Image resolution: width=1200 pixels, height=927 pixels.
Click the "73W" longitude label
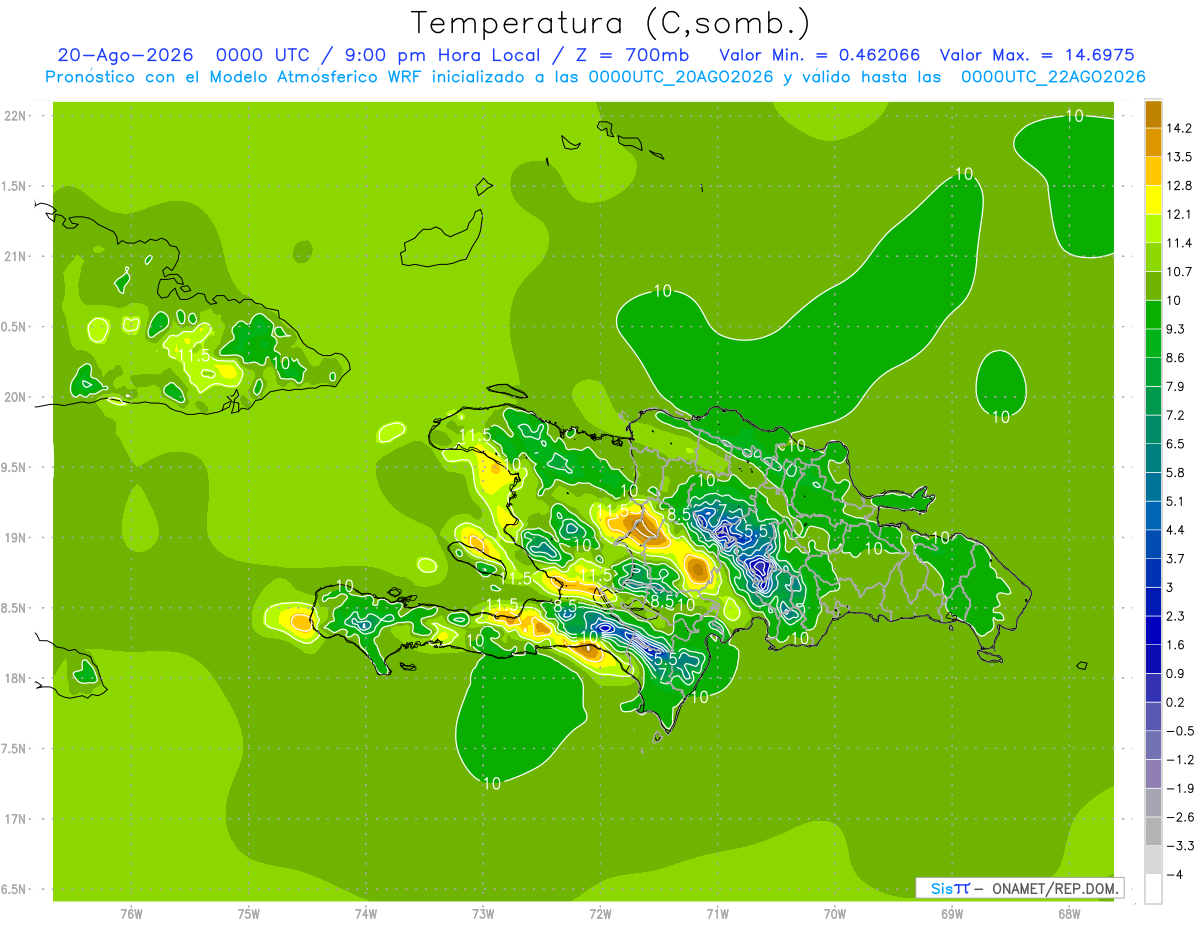pos(483,913)
